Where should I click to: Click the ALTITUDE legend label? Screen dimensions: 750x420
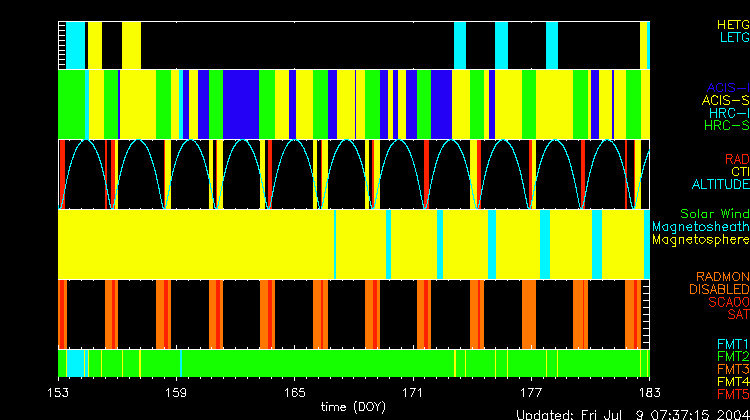coord(720,185)
